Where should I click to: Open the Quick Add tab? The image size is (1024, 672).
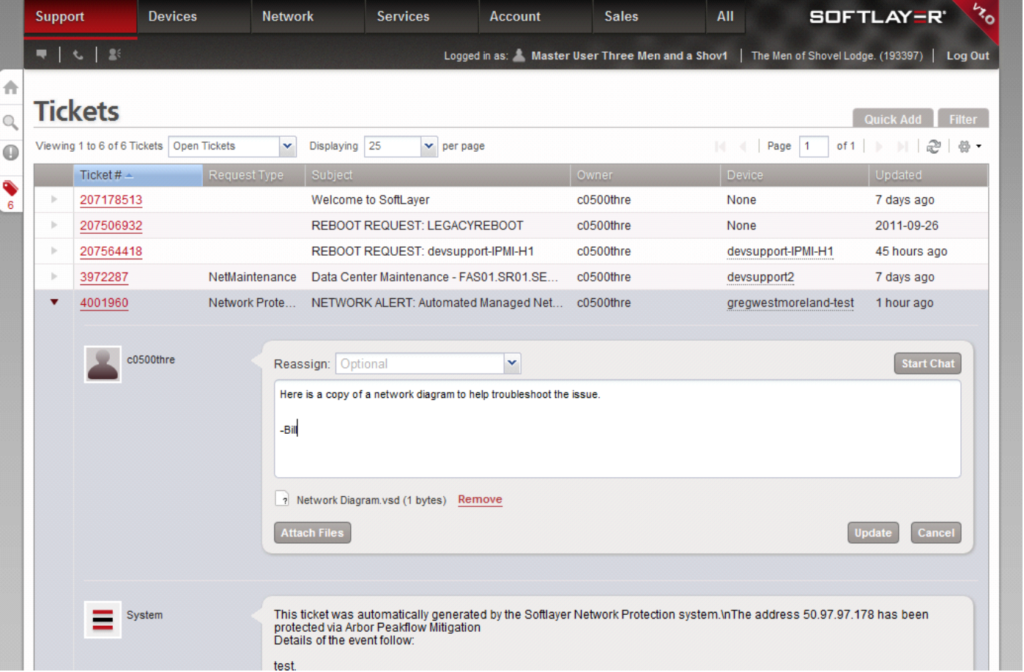(x=893, y=119)
